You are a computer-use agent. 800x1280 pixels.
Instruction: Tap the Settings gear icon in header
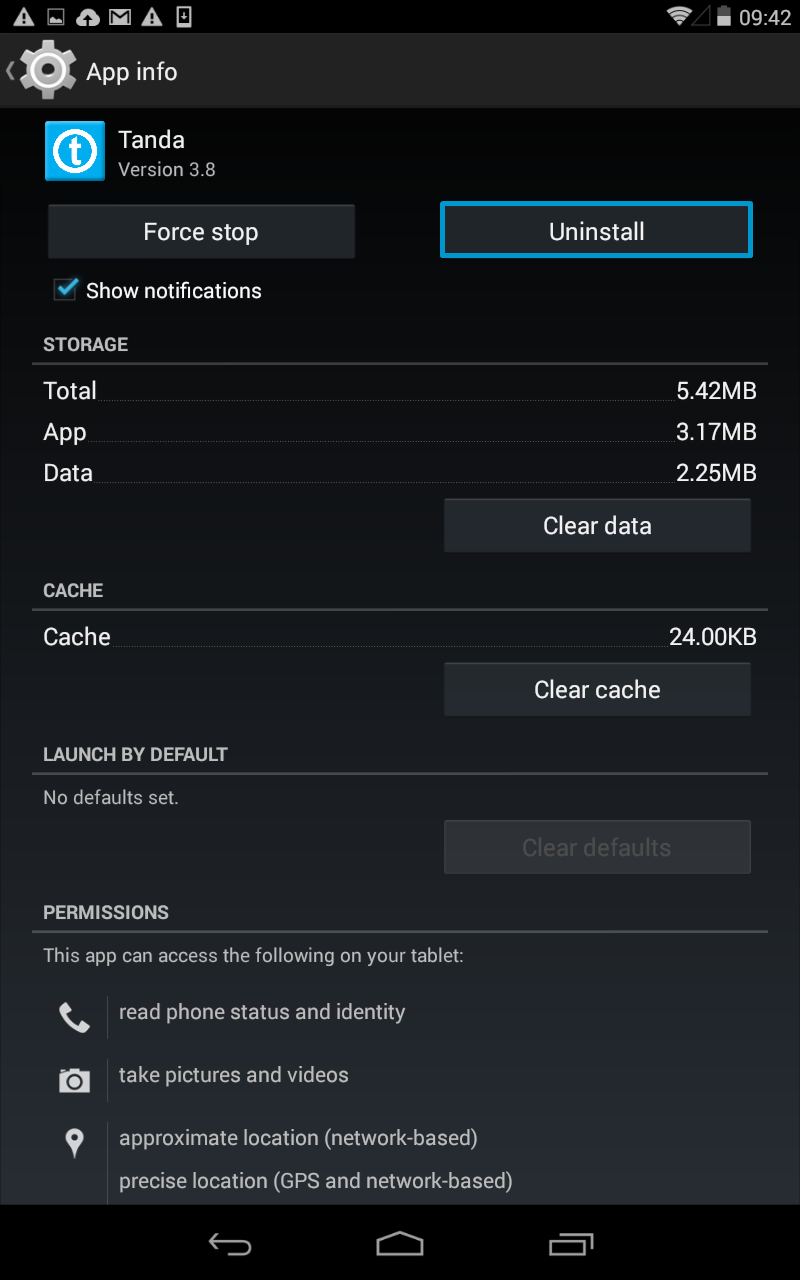pyautogui.click(x=48, y=70)
